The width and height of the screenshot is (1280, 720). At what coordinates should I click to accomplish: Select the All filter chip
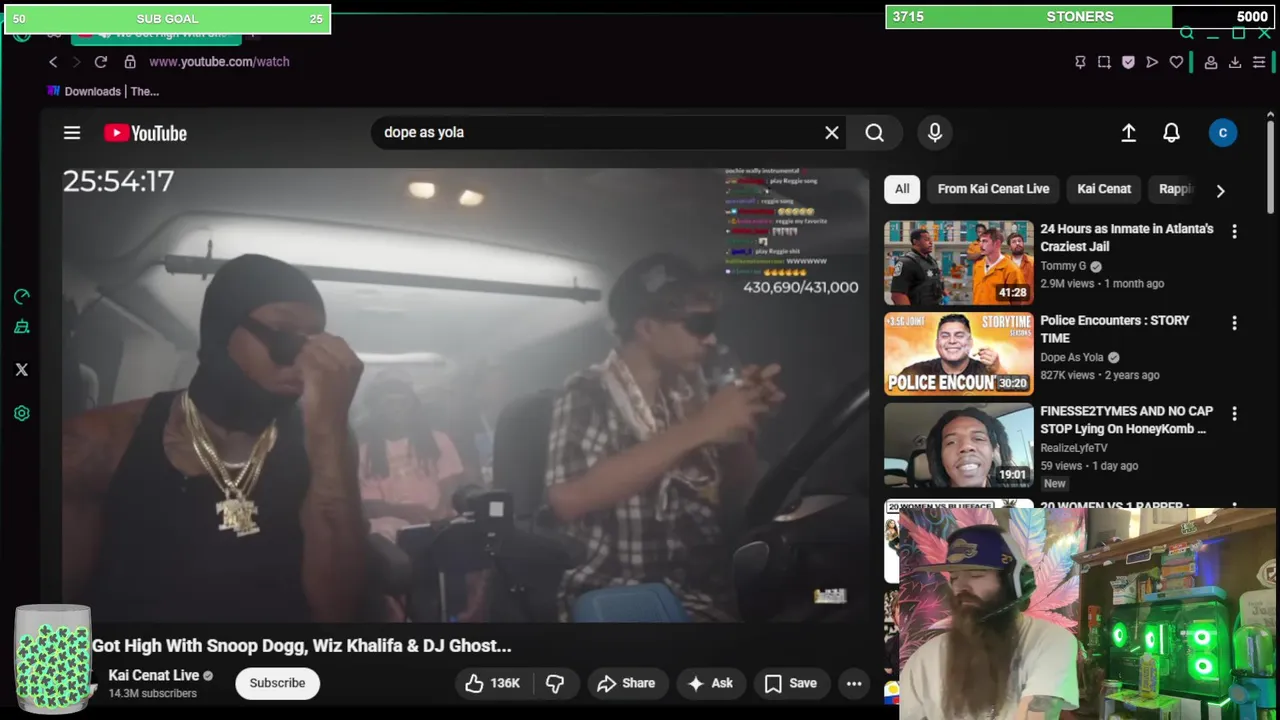pyautogui.click(x=902, y=189)
